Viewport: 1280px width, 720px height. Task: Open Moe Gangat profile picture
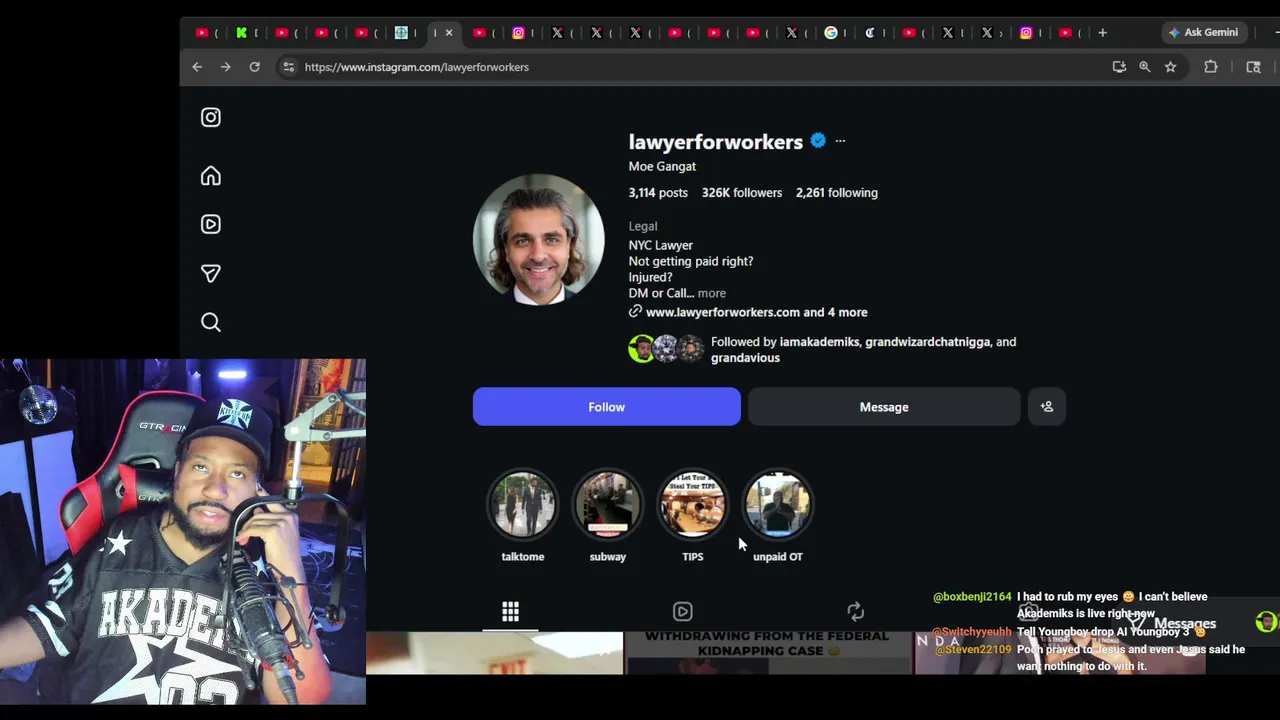539,240
